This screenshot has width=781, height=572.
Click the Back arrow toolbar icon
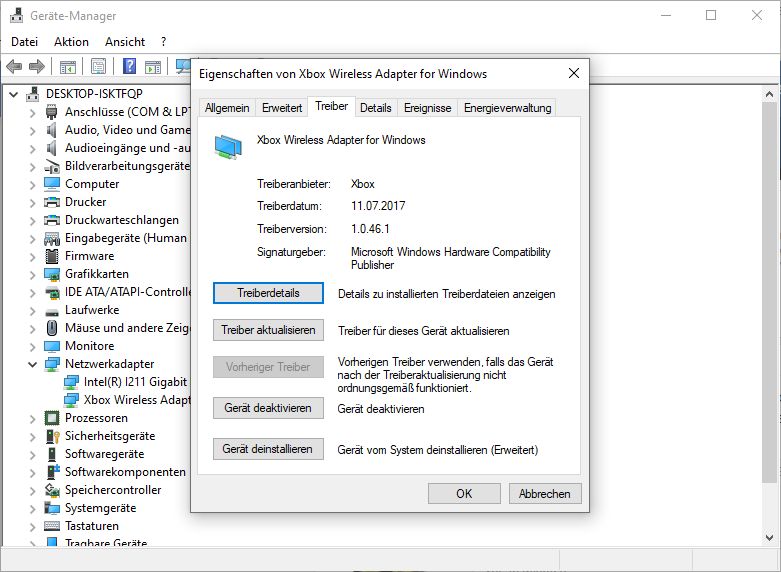pyautogui.click(x=14, y=66)
